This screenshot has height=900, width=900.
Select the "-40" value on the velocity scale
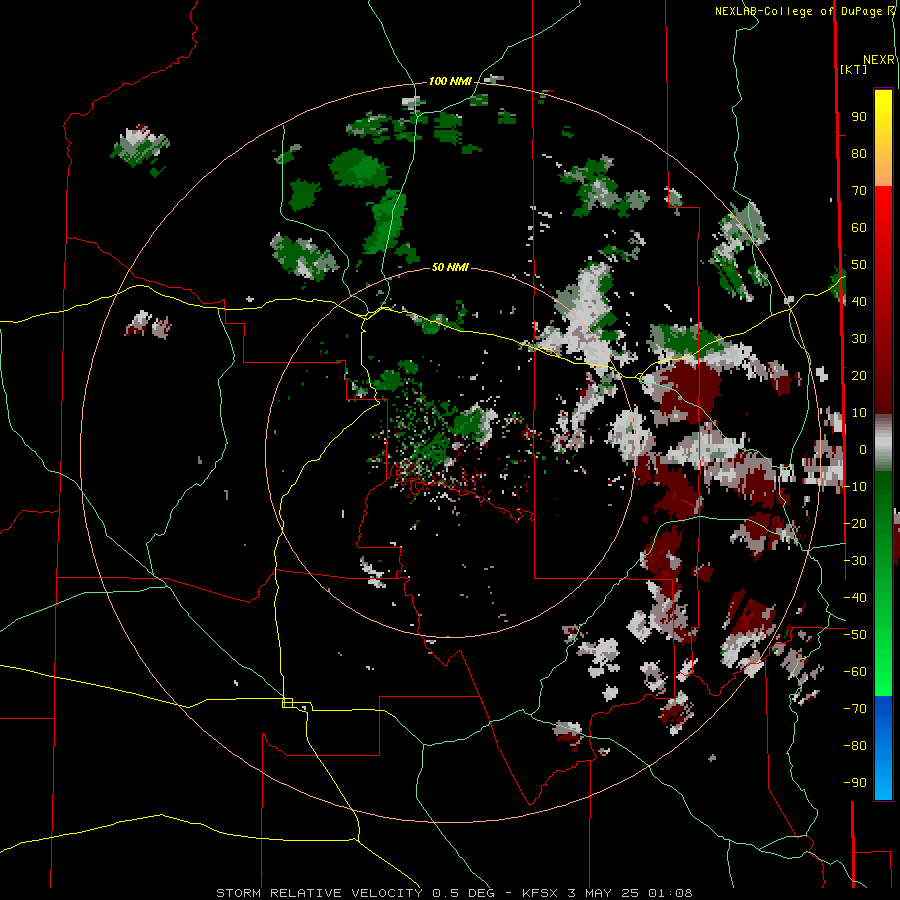855,598
